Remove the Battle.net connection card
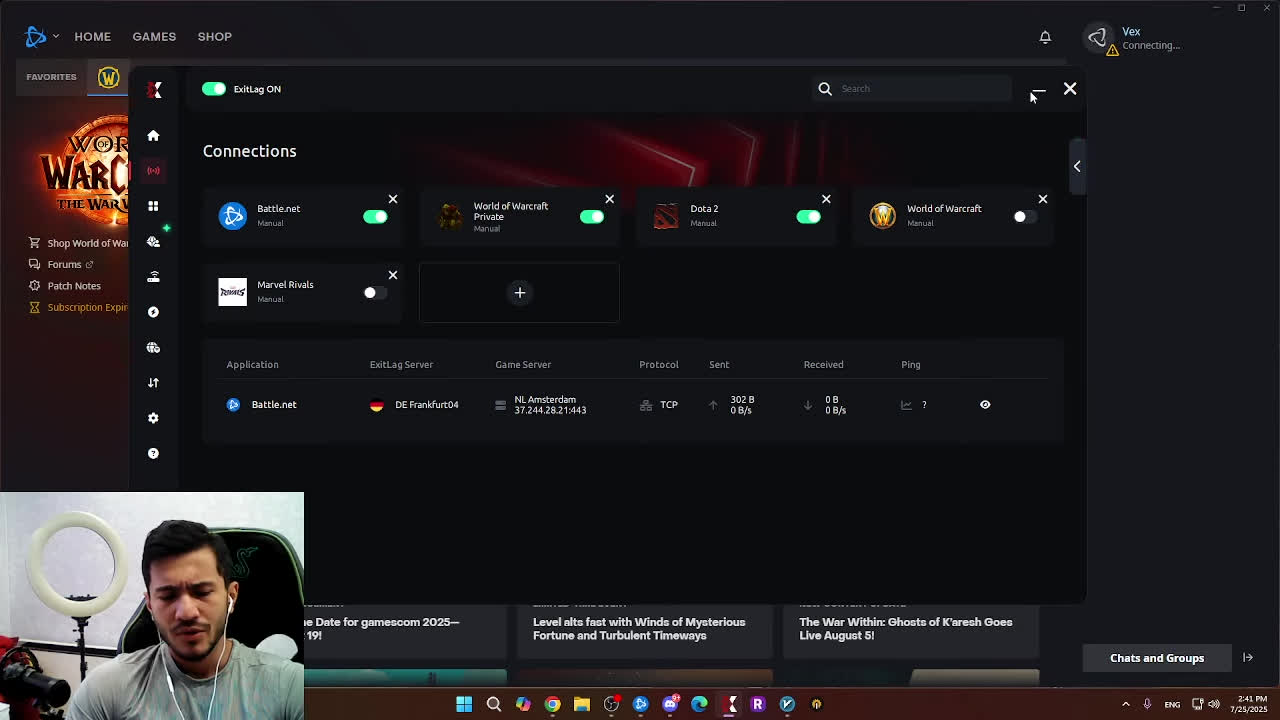This screenshot has height=720, width=1280. click(393, 199)
